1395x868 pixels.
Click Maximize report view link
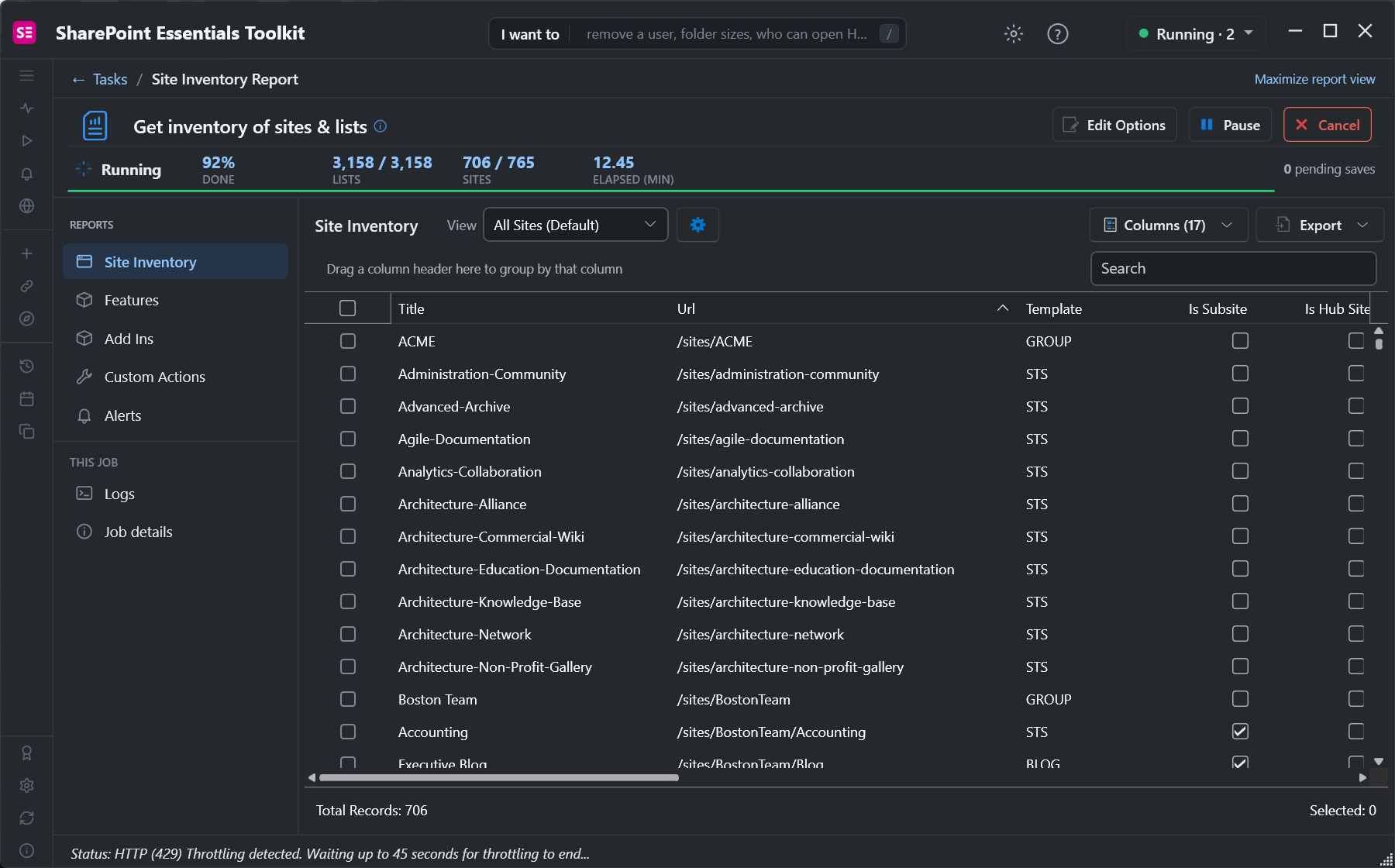[1314, 79]
